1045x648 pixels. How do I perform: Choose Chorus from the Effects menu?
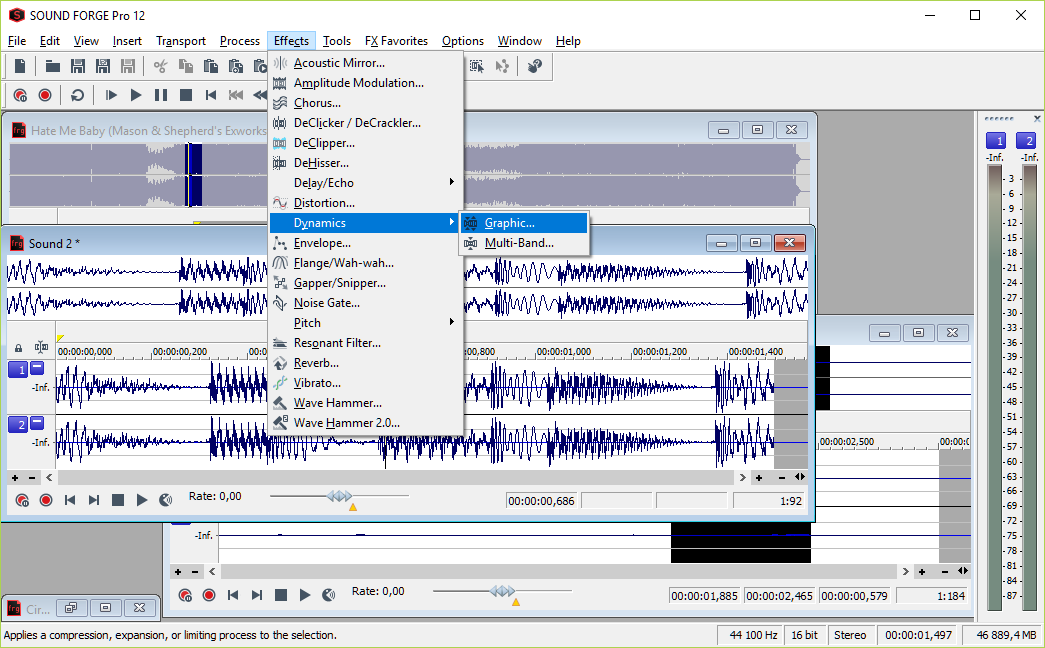click(366, 103)
